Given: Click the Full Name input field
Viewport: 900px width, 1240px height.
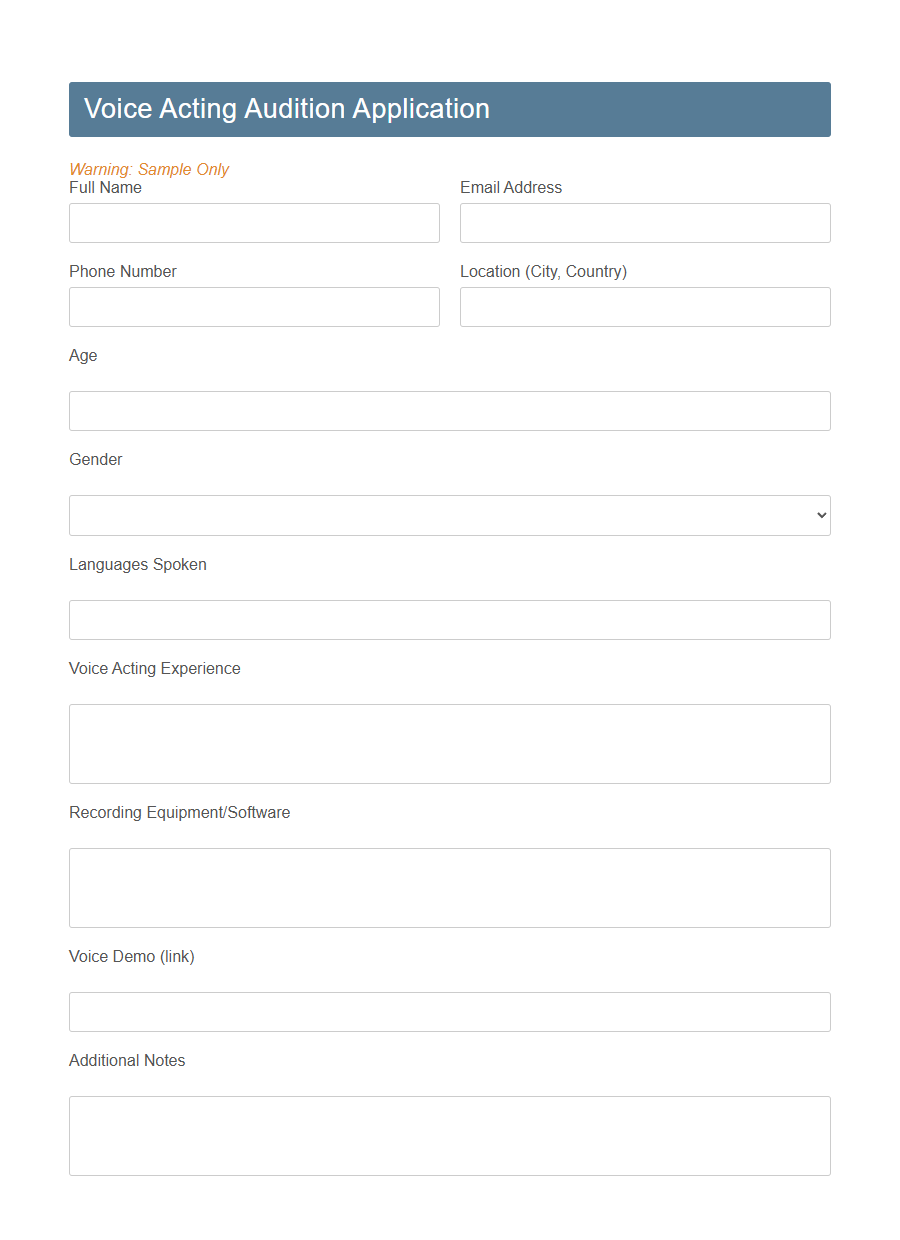Looking at the screenshot, I should point(254,222).
